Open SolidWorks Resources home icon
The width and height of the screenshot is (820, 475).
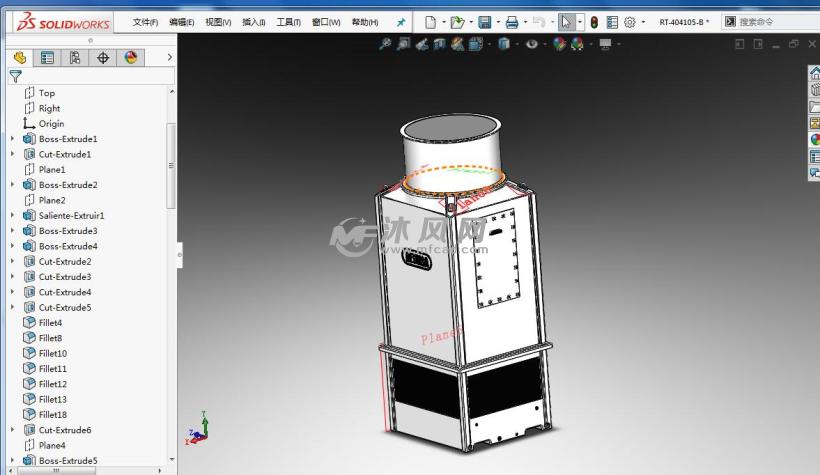[x=815, y=73]
